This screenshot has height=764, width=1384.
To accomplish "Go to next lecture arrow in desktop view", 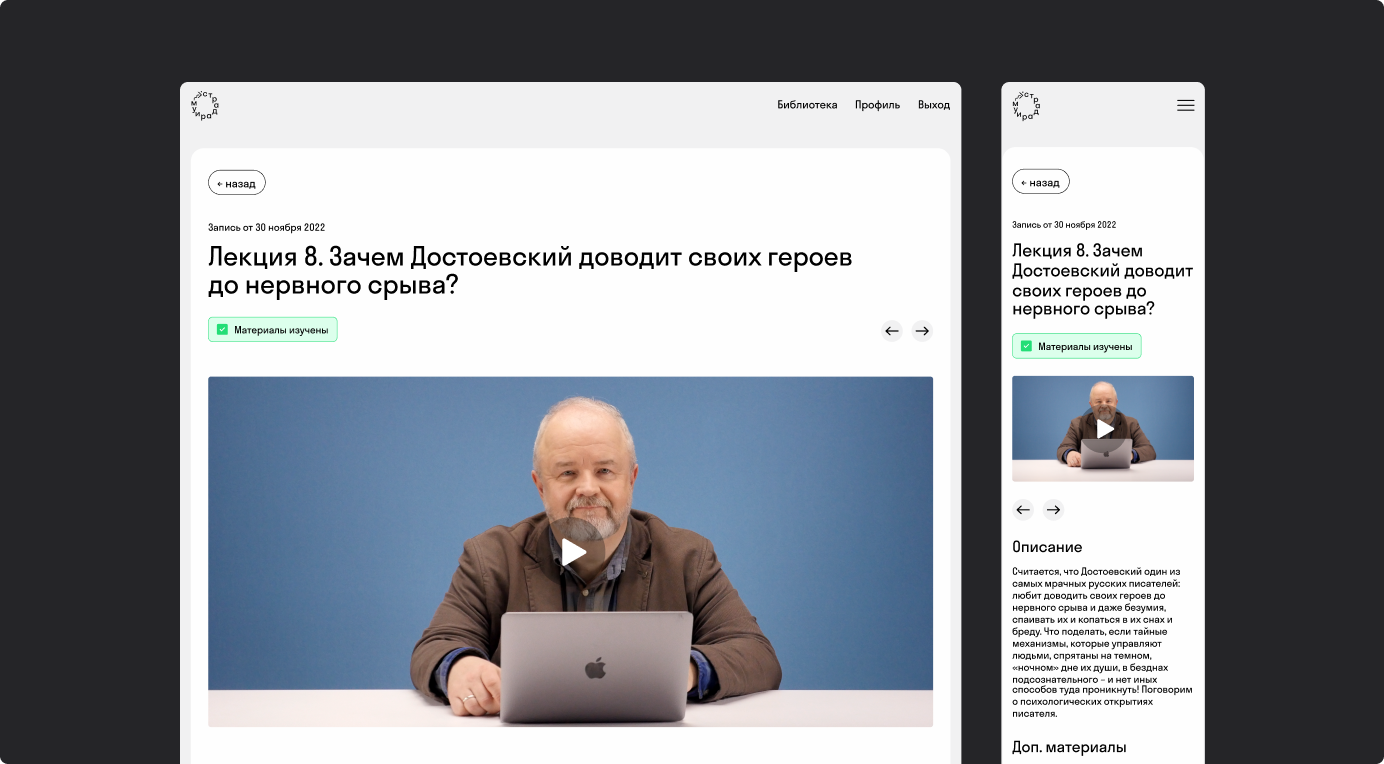I will [922, 331].
